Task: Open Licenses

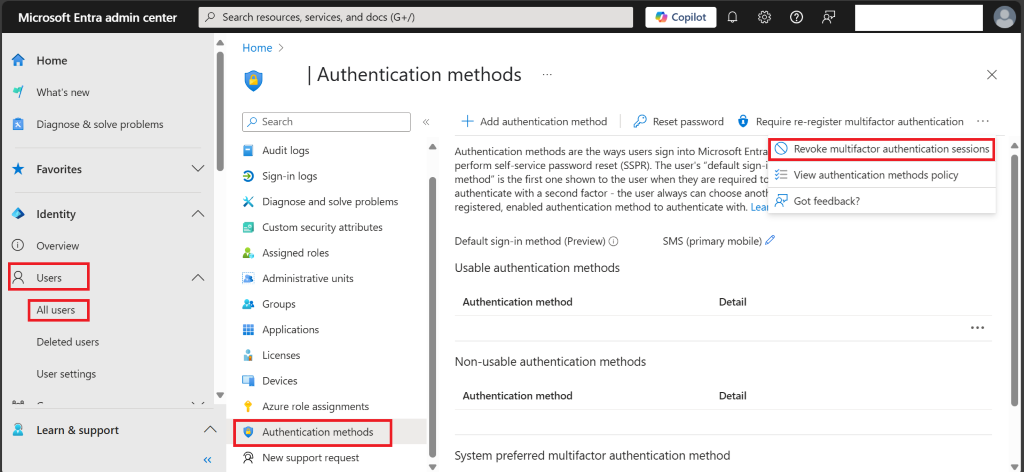Action: pyautogui.click(x=281, y=355)
